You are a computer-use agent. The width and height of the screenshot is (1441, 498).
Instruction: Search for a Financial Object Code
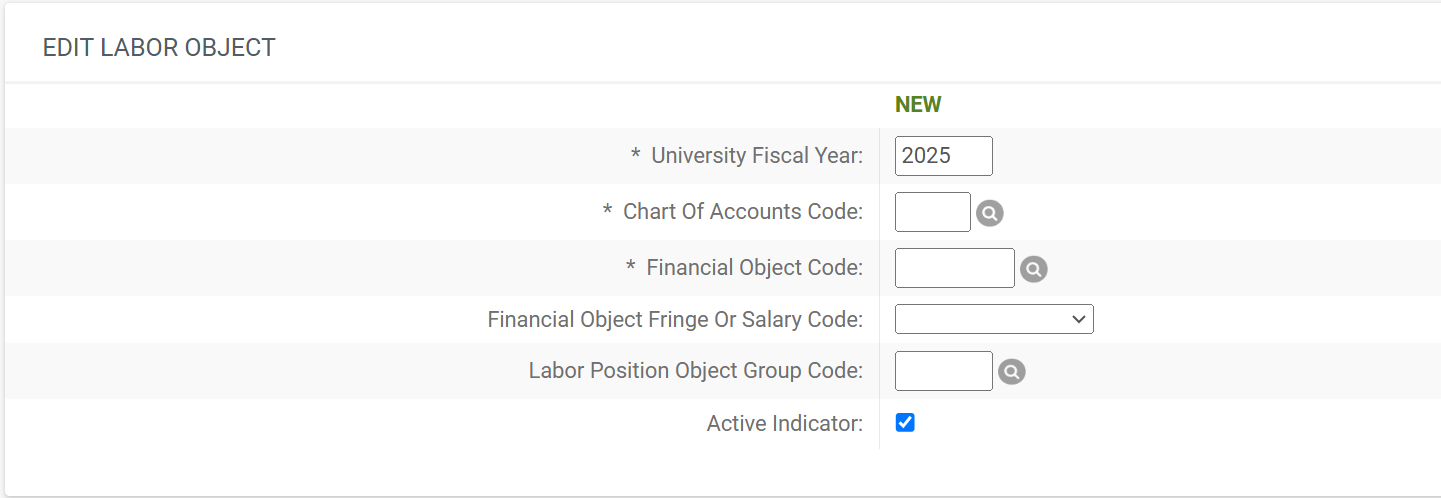click(1033, 269)
